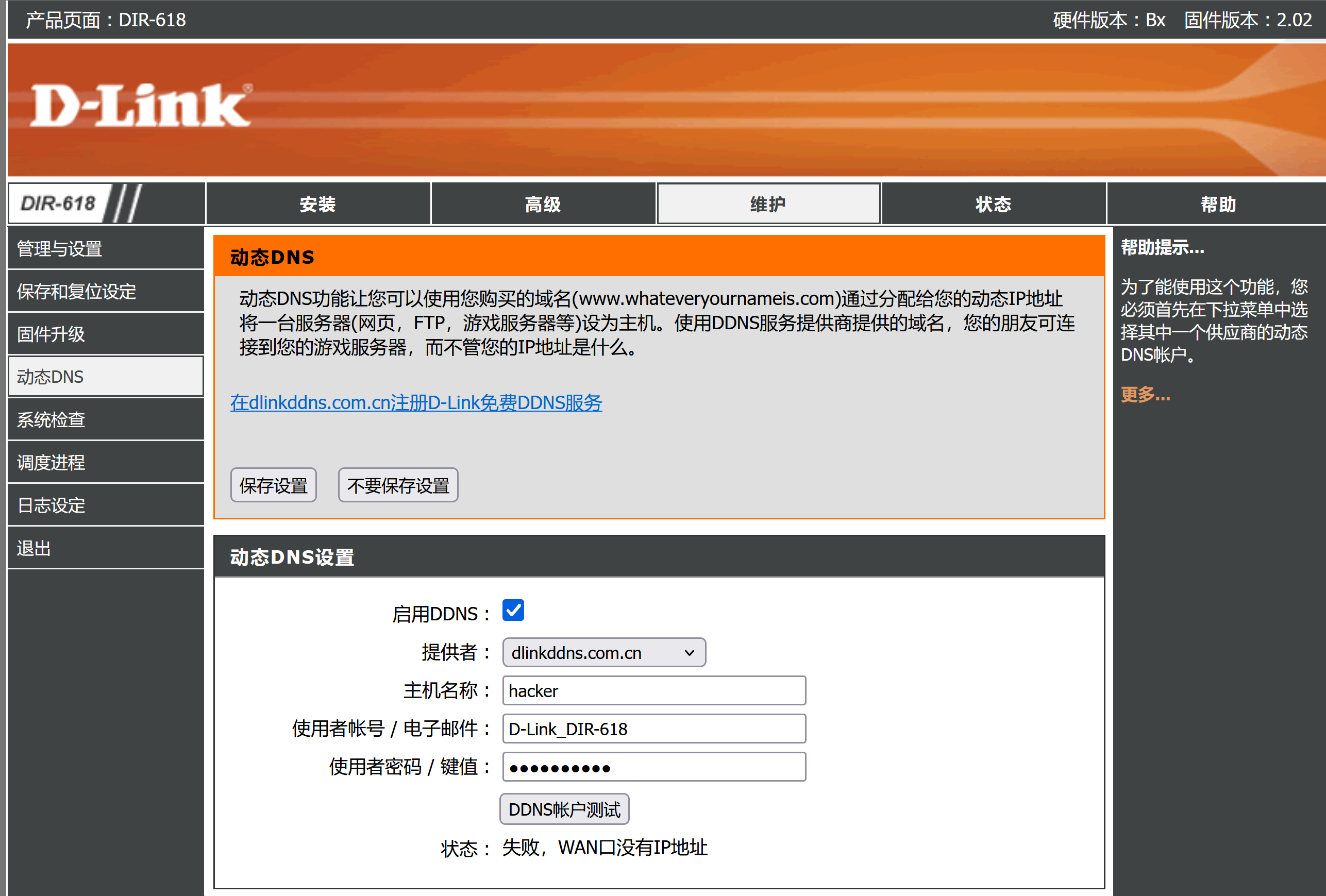
Task: Open the dlinkddns.com.cn registration link
Action: point(416,402)
